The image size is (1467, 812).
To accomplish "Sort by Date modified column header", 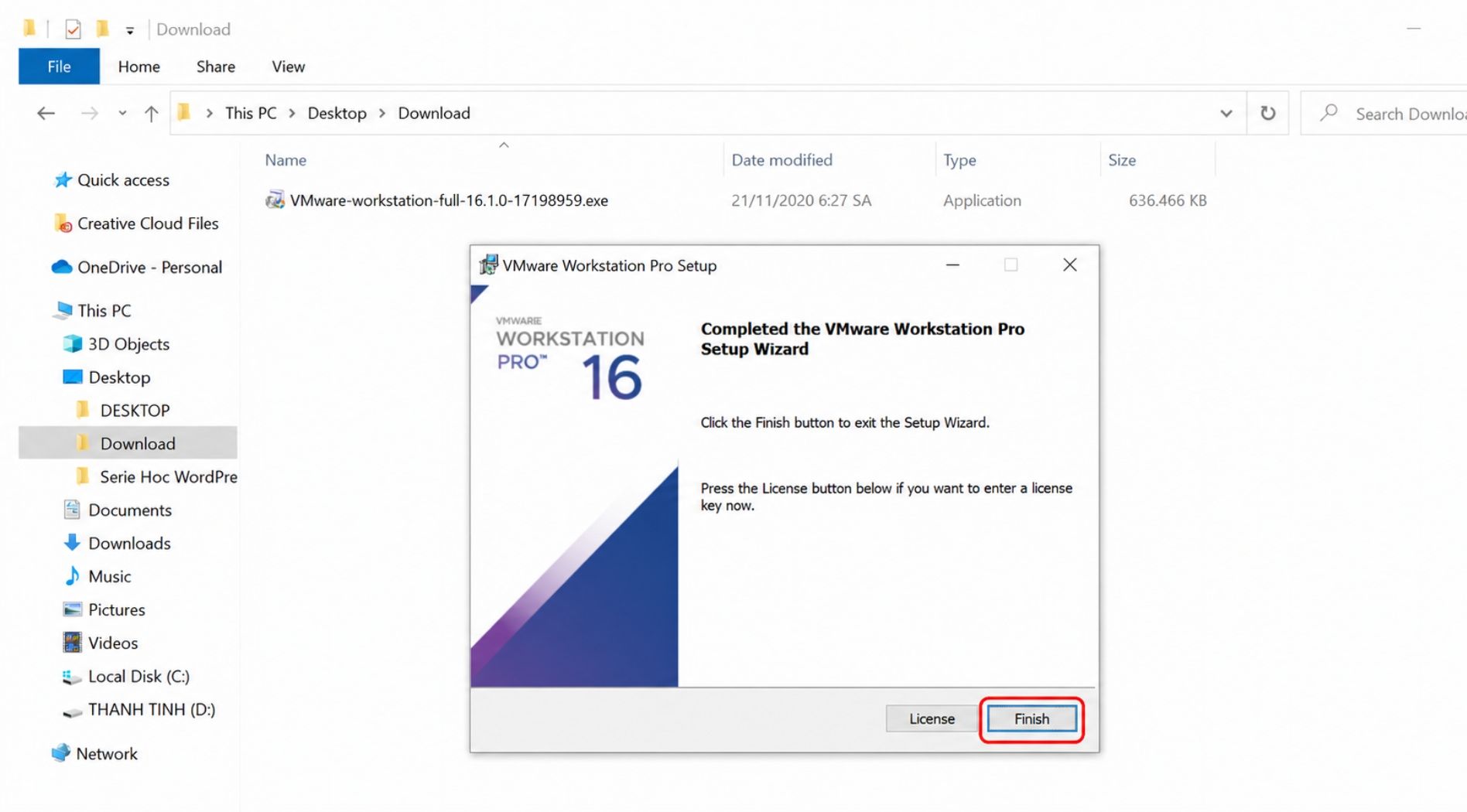I will [x=781, y=160].
